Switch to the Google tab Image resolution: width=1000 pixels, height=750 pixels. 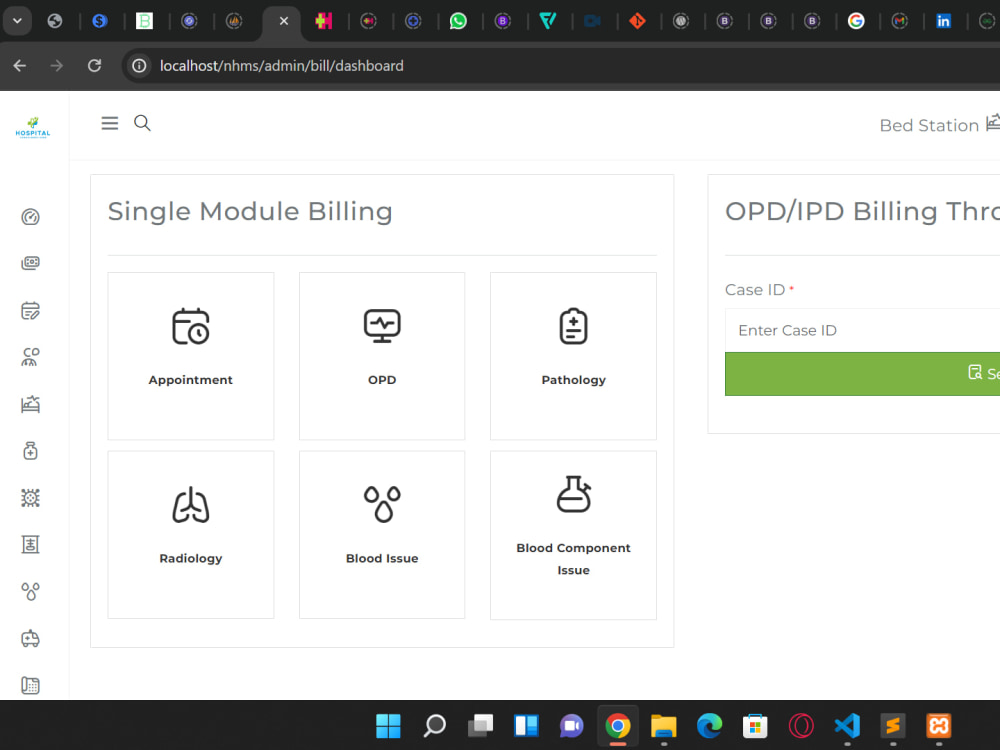[x=856, y=21]
